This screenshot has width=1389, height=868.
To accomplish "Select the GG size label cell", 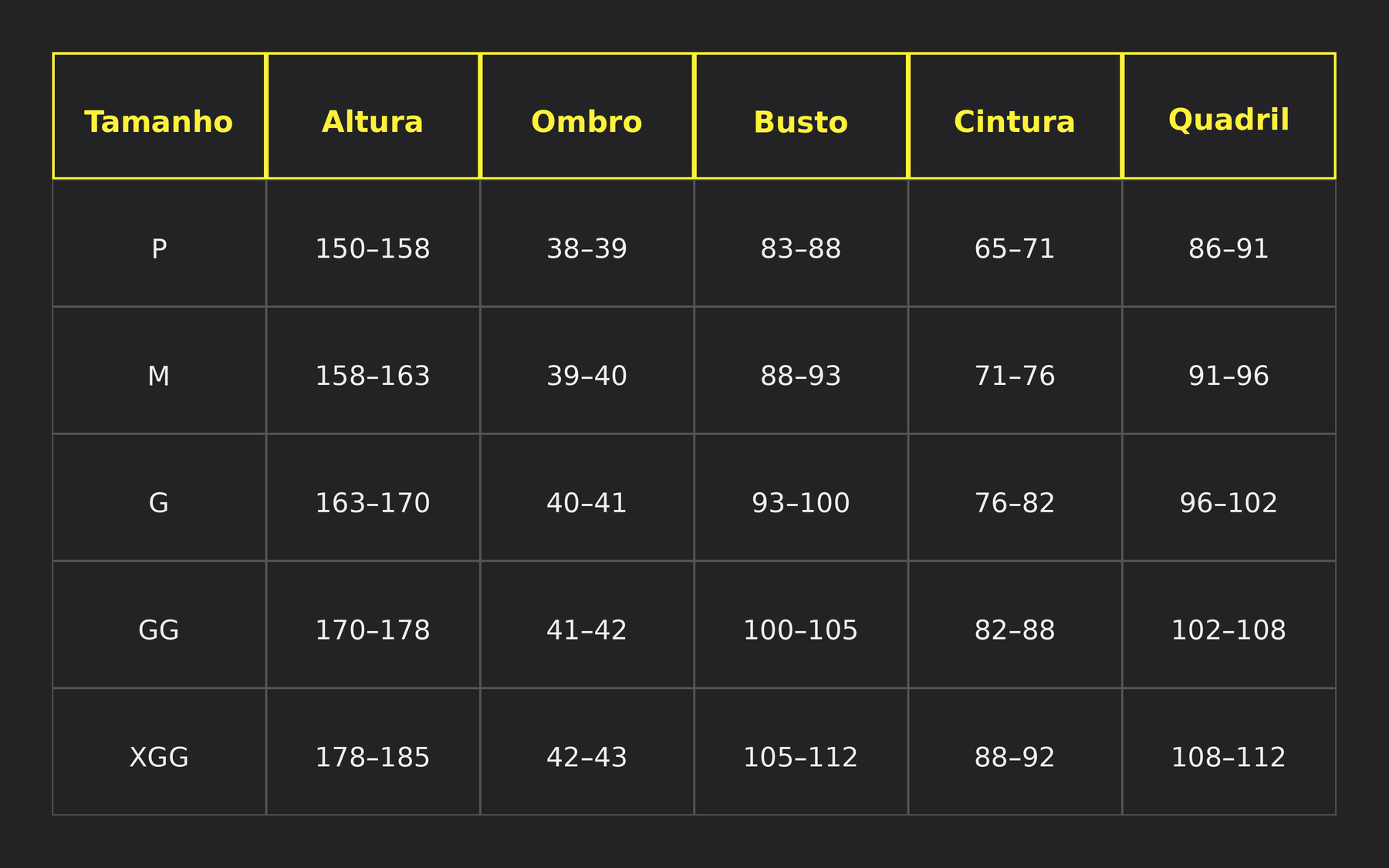I will pos(159,630).
